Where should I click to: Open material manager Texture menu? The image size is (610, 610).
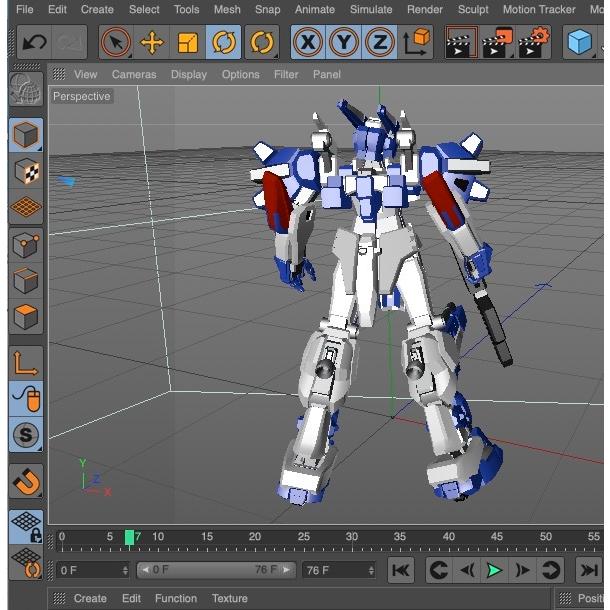tap(230, 598)
